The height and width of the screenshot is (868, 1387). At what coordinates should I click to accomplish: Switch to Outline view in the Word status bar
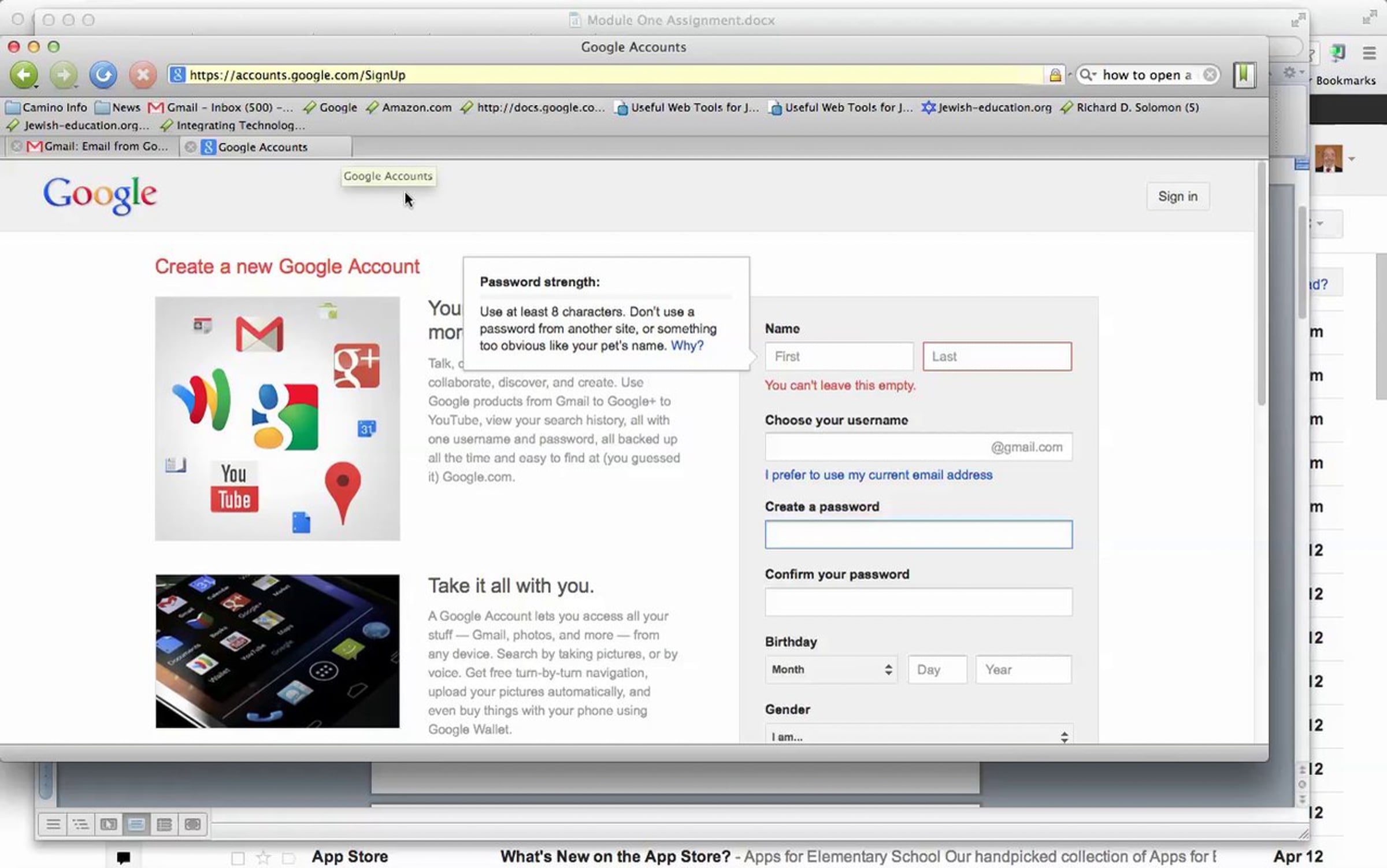tap(80, 824)
